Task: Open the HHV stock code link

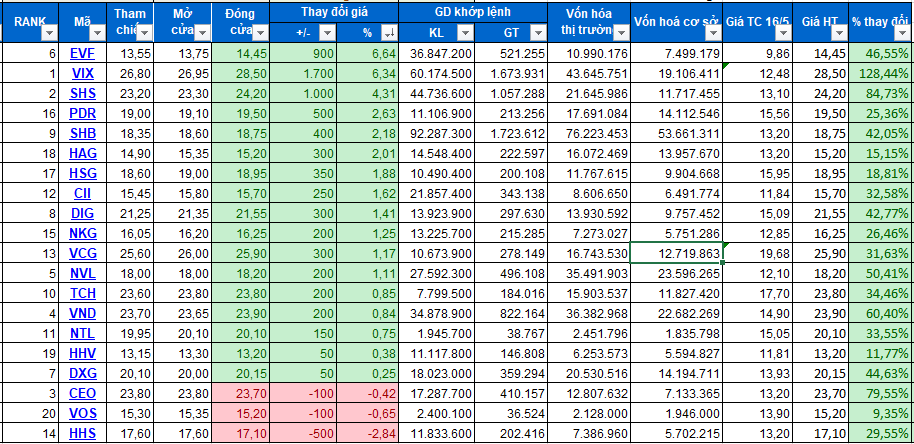Action: coord(82,353)
